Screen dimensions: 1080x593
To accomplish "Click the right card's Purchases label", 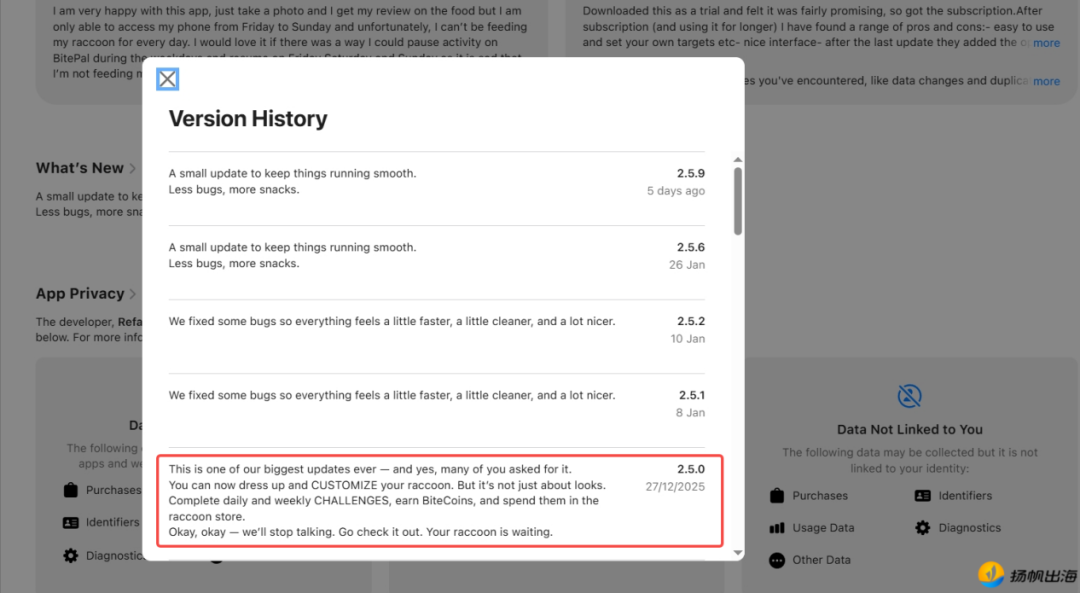I will [x=820, y=496].
